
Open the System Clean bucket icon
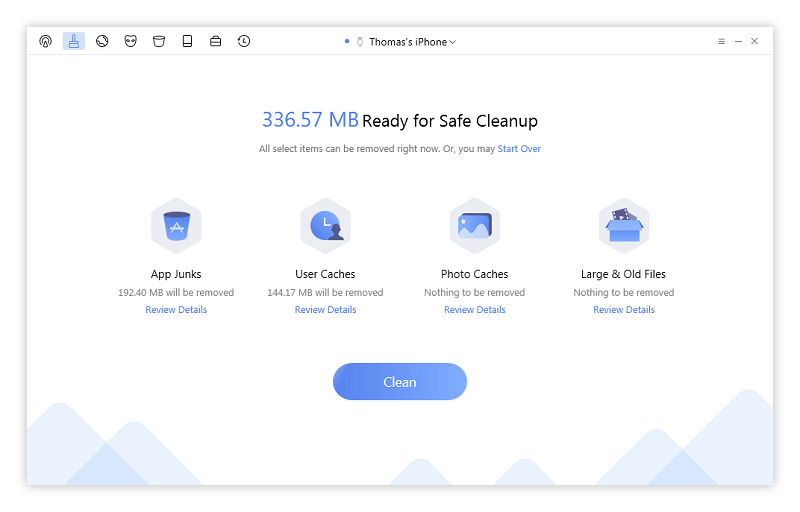[x=159, y=41]
